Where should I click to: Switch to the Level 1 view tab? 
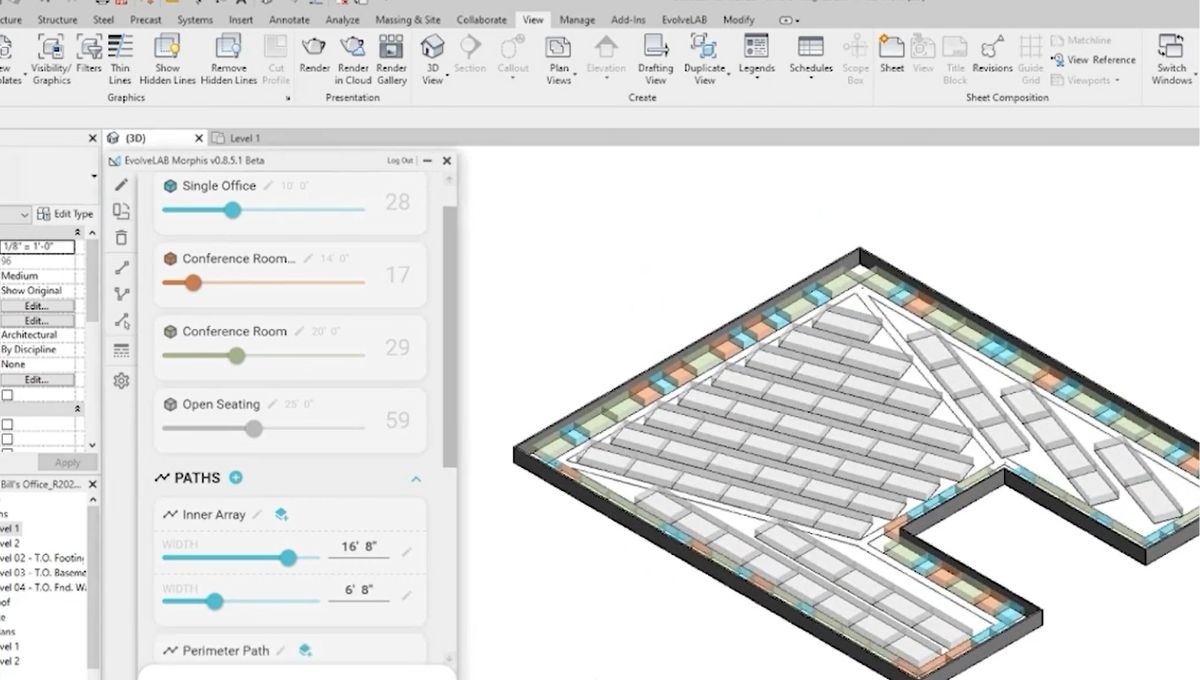click(244, 138)
